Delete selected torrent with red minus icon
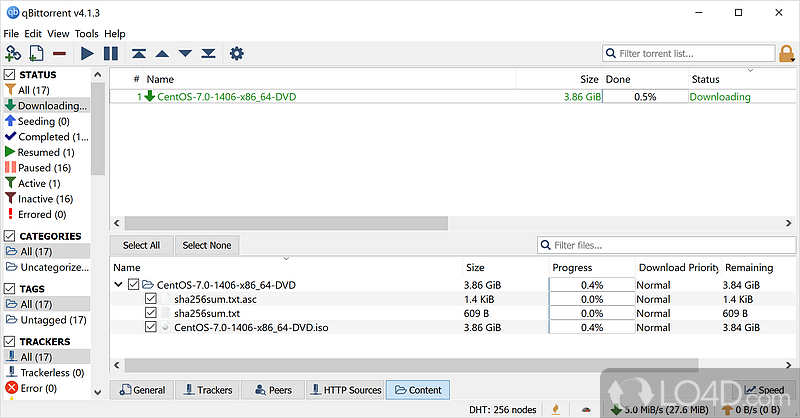This screenshot has width=800, height=418. click(60, 53)
